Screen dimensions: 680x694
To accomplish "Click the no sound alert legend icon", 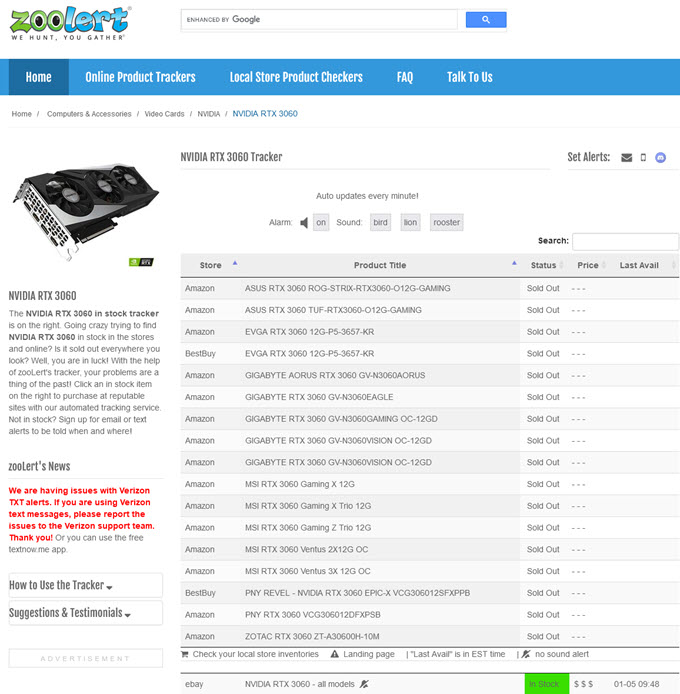I will point(526,654).
